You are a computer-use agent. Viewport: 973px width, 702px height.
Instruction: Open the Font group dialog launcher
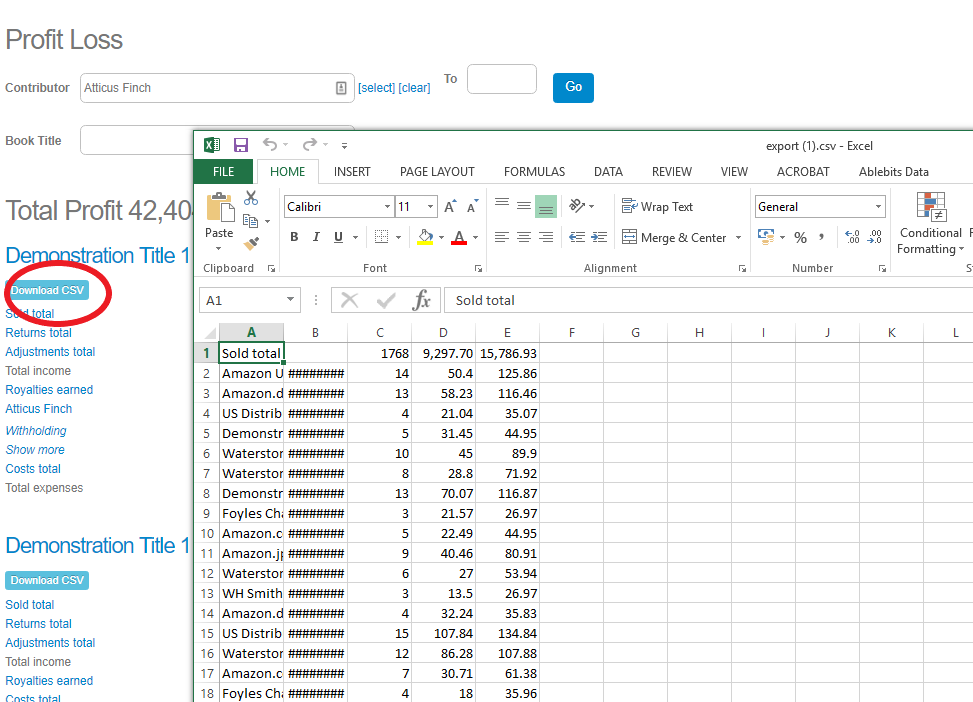point(478,268)
